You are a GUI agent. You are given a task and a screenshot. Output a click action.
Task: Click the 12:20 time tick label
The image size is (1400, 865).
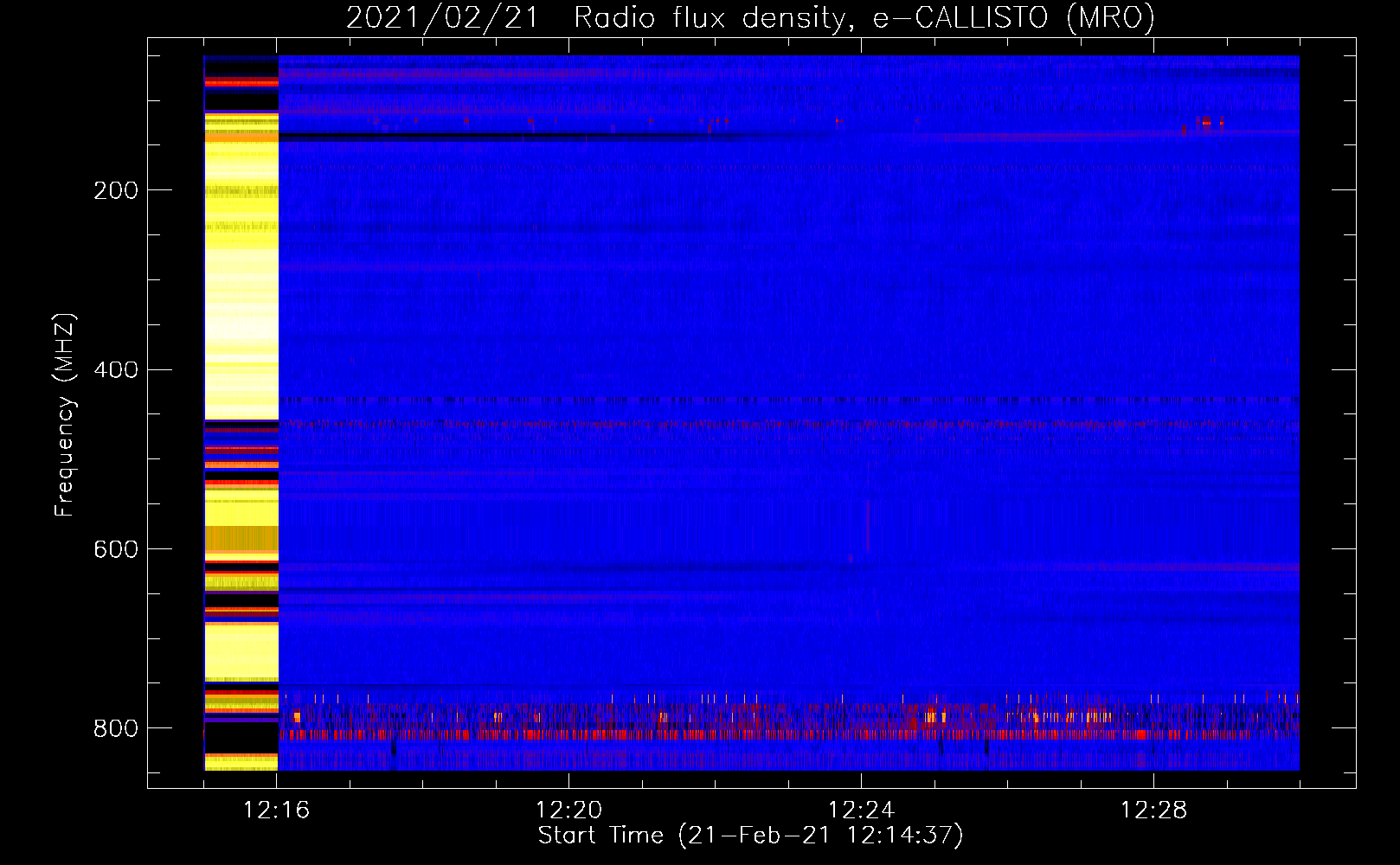(x=568, y=811)
